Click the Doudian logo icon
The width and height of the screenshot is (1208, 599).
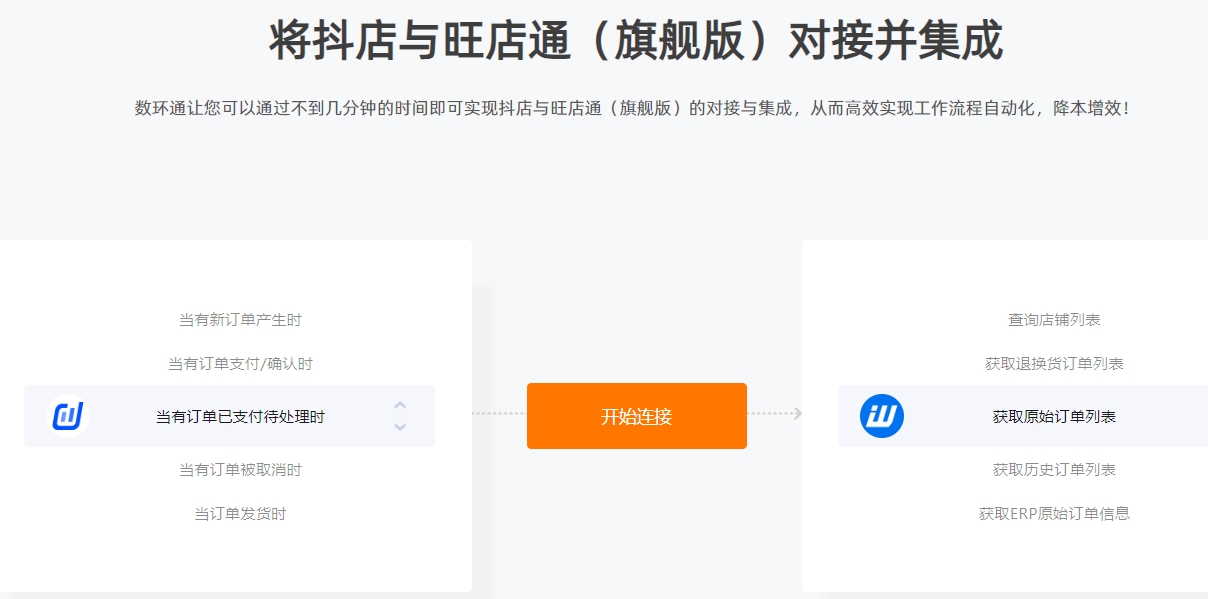point(68,416)
